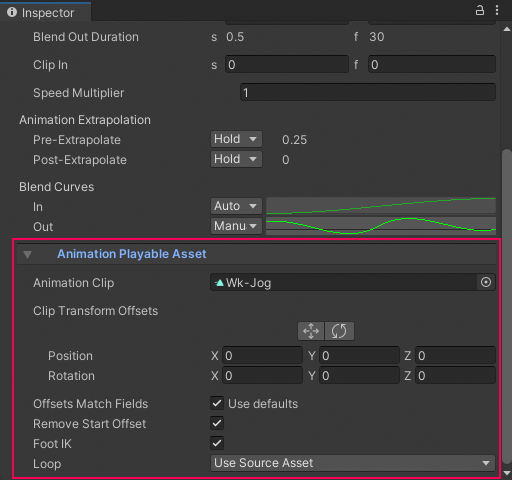Screen dimensions: 512x480
Task: Click the Speed Multiplier input field
Action: [368, 92]
